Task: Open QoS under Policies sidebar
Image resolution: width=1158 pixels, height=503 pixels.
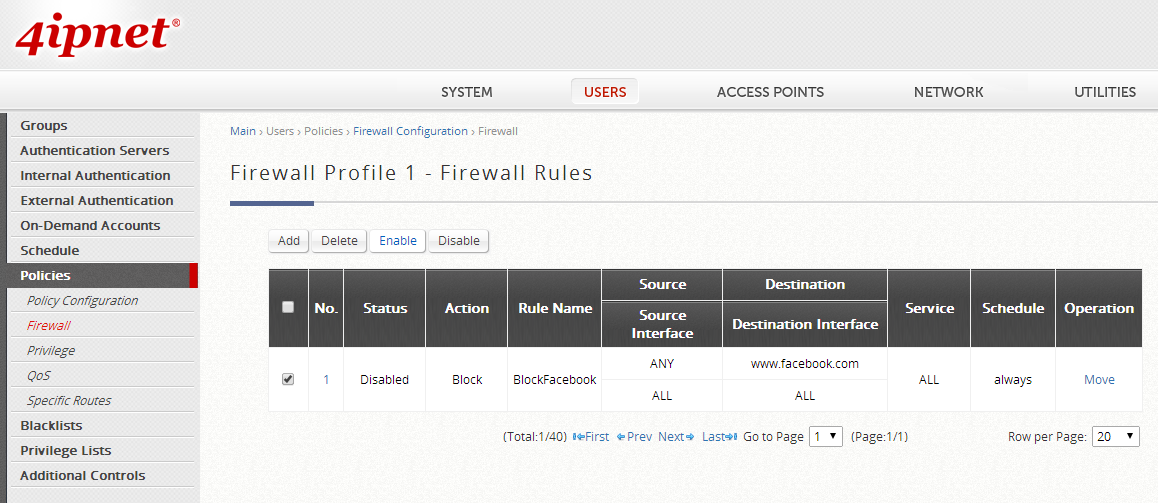Action: (38, 376)
